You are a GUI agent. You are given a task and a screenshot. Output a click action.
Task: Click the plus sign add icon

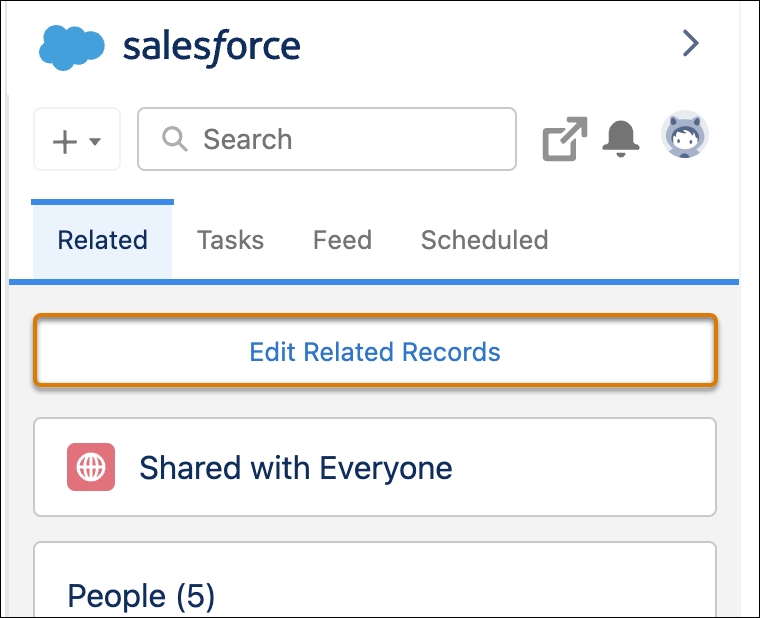pos(65,142)
